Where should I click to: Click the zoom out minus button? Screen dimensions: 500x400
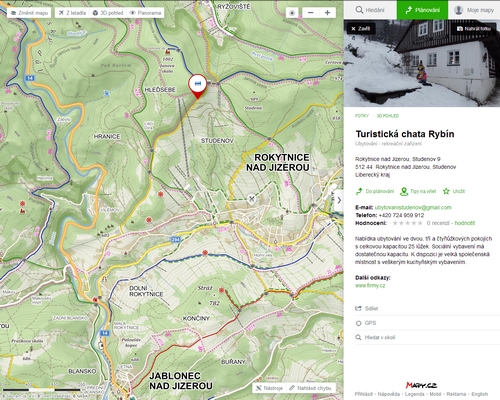coord(311,13)
